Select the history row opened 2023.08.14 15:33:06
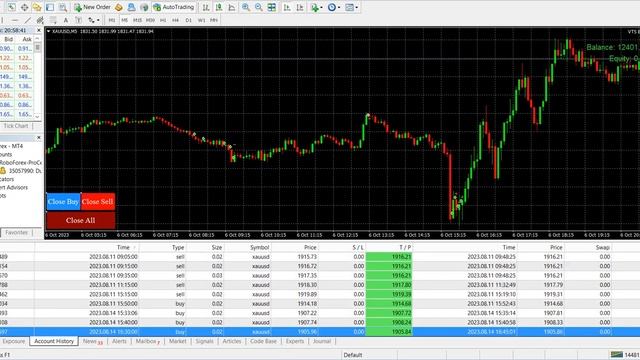Image resolution: width=640 pixels, height=360 pixels. coord(320,313)
